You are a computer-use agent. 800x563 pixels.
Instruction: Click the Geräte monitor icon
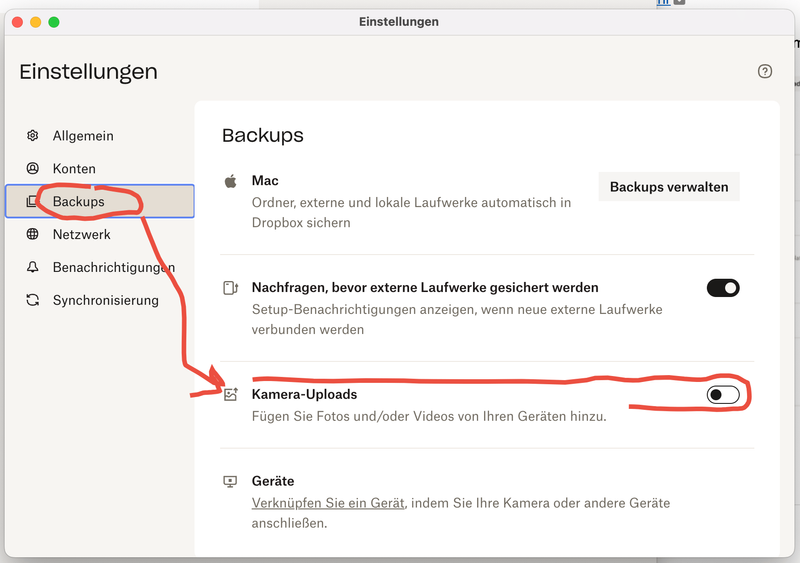point(231,481)
